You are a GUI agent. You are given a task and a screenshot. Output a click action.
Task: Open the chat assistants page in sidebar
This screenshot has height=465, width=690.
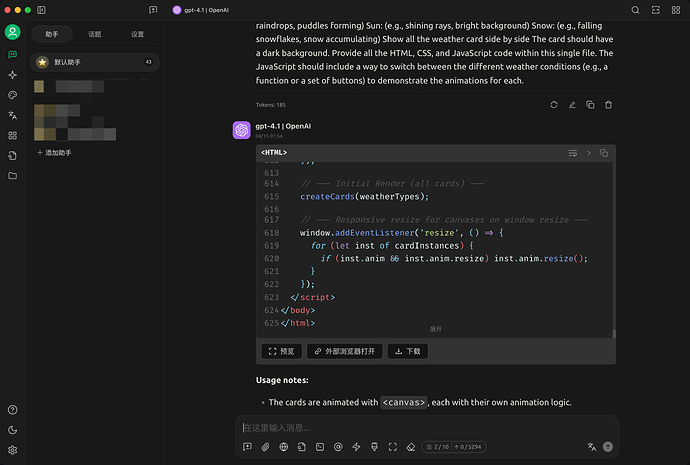click(x=12, y=55)
